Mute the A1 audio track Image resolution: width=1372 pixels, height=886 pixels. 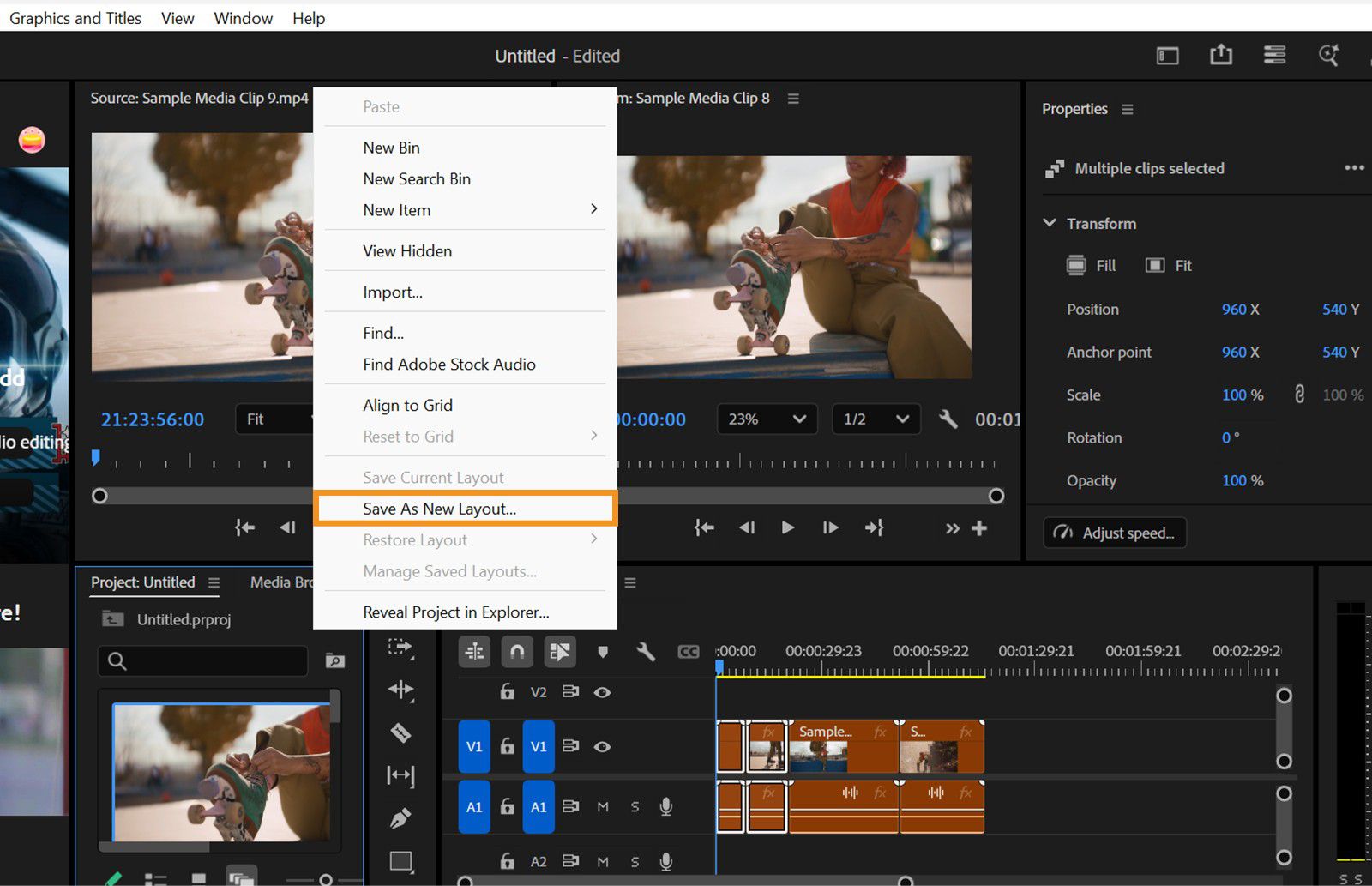[603, 807]
